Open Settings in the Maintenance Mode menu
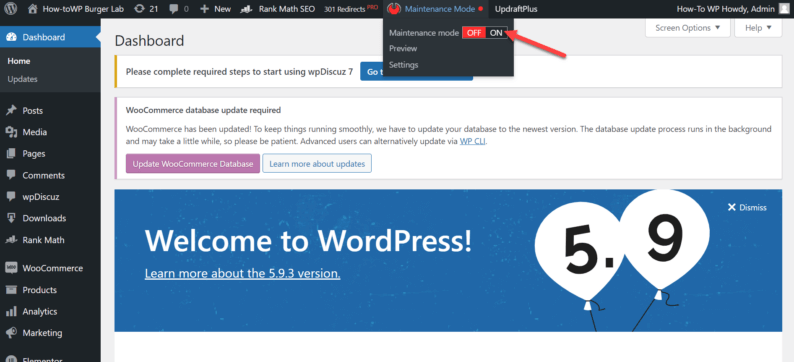Viewport: 794px width, 362px height. 404,65
